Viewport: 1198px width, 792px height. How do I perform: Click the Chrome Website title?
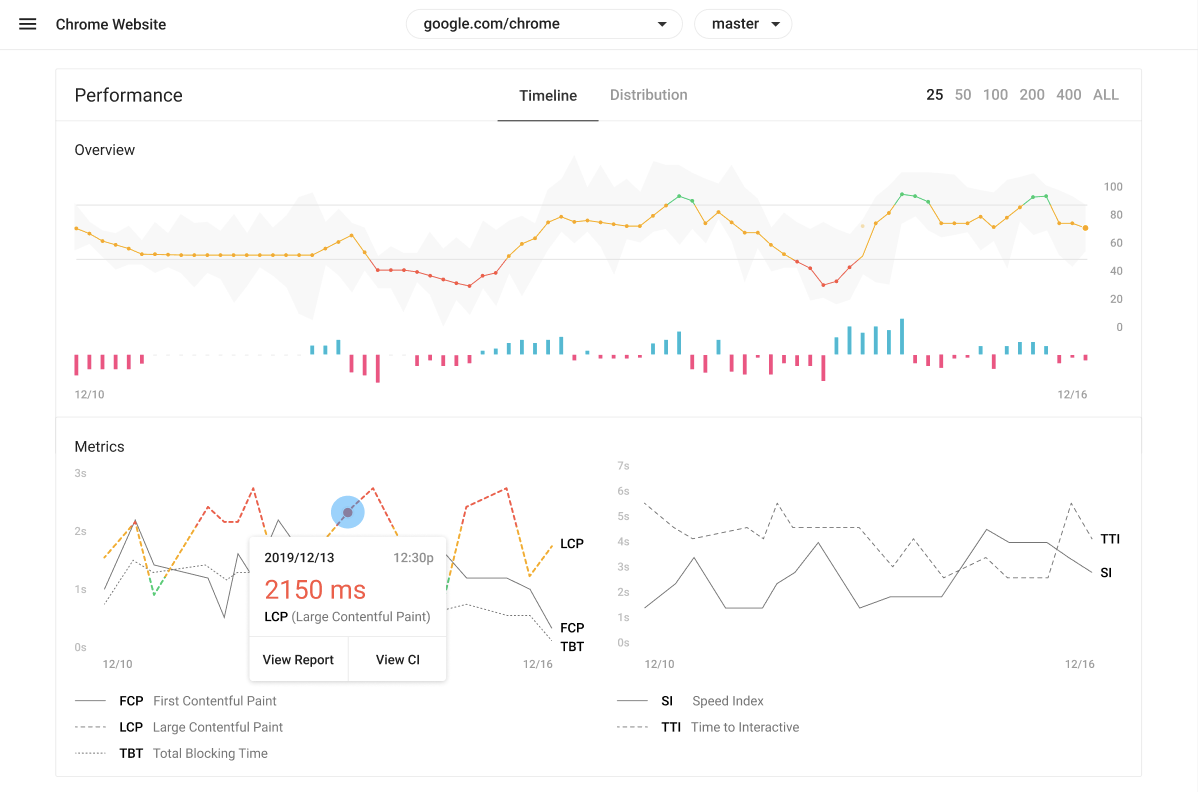click(111, 24)
